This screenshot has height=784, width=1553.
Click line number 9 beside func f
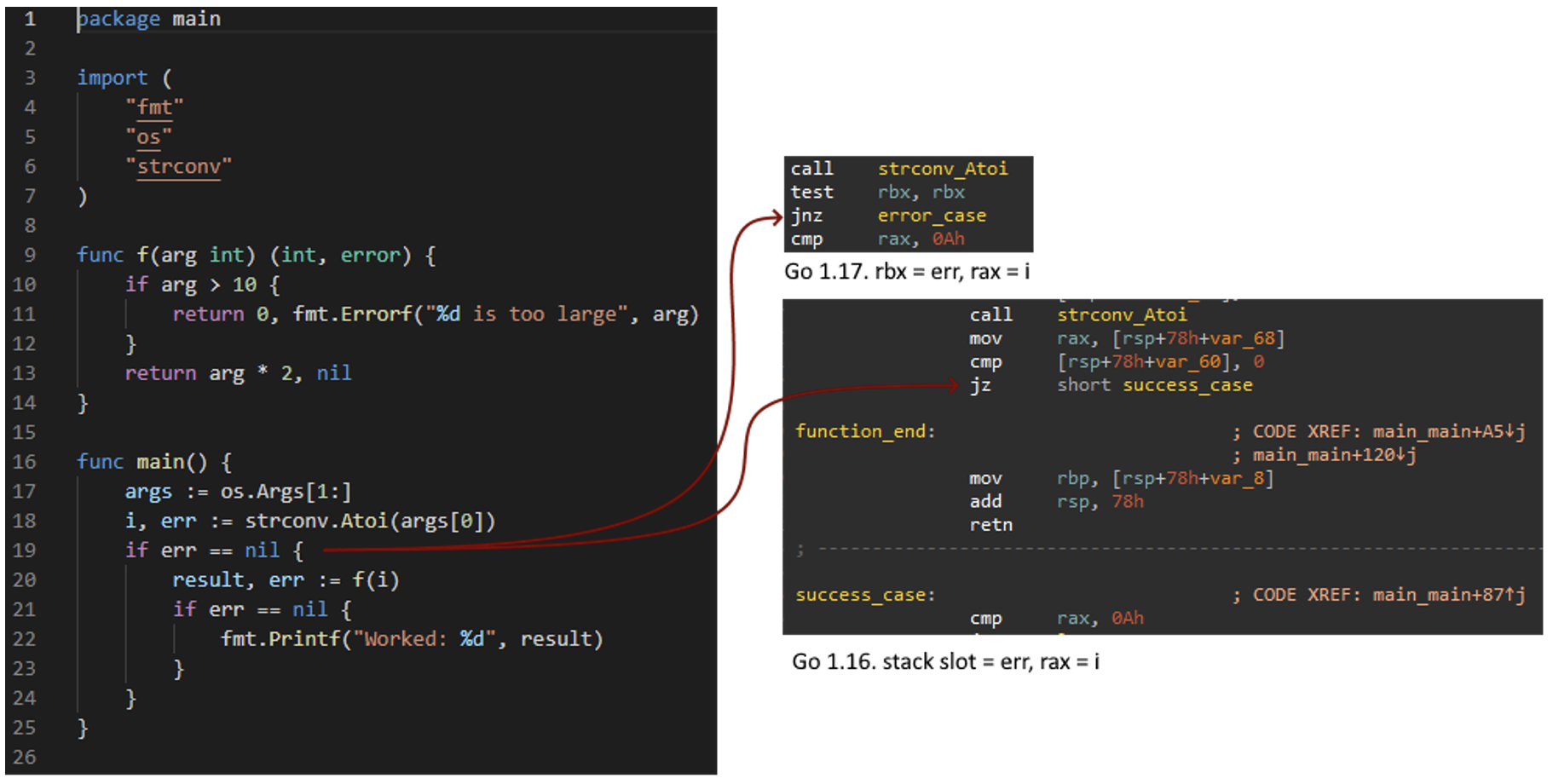point(30,255)
